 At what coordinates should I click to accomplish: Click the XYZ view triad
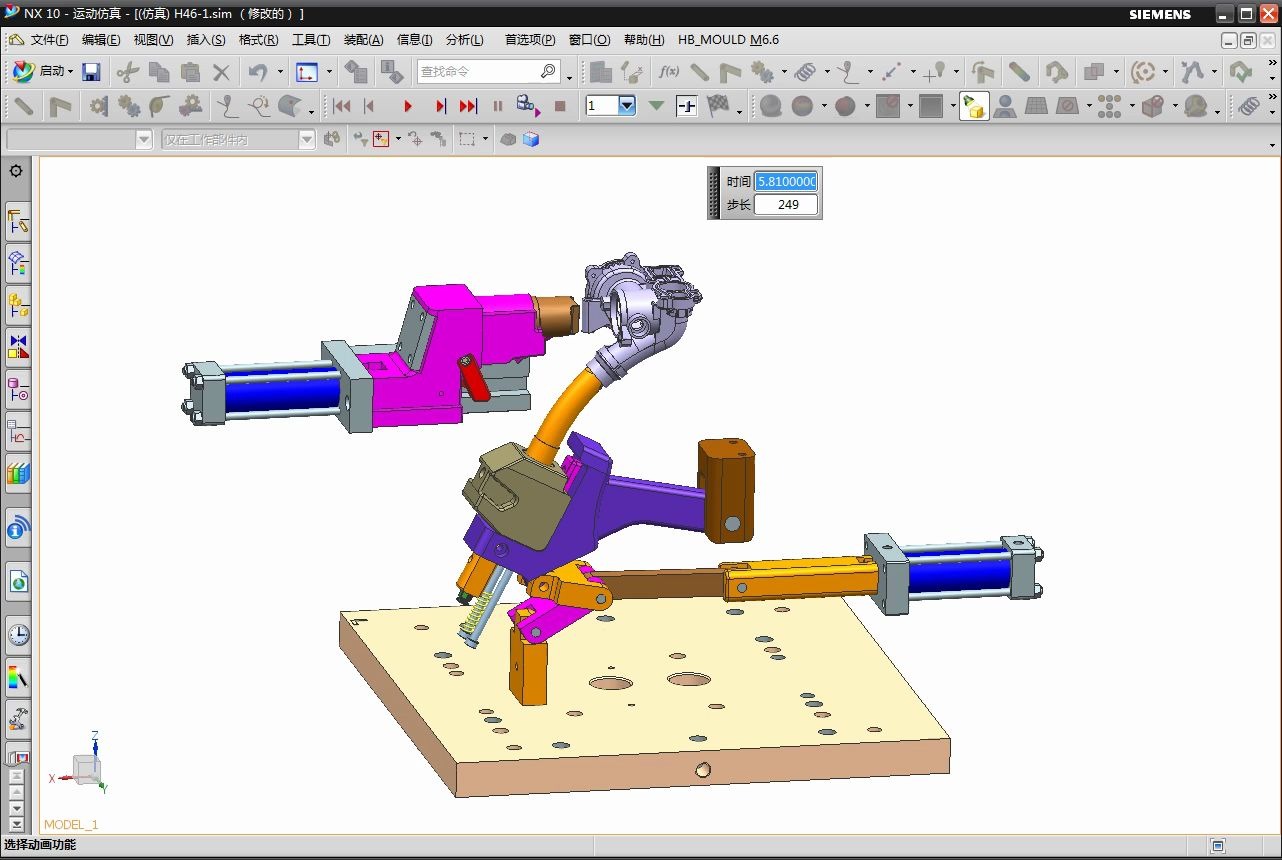pos(79,764)
